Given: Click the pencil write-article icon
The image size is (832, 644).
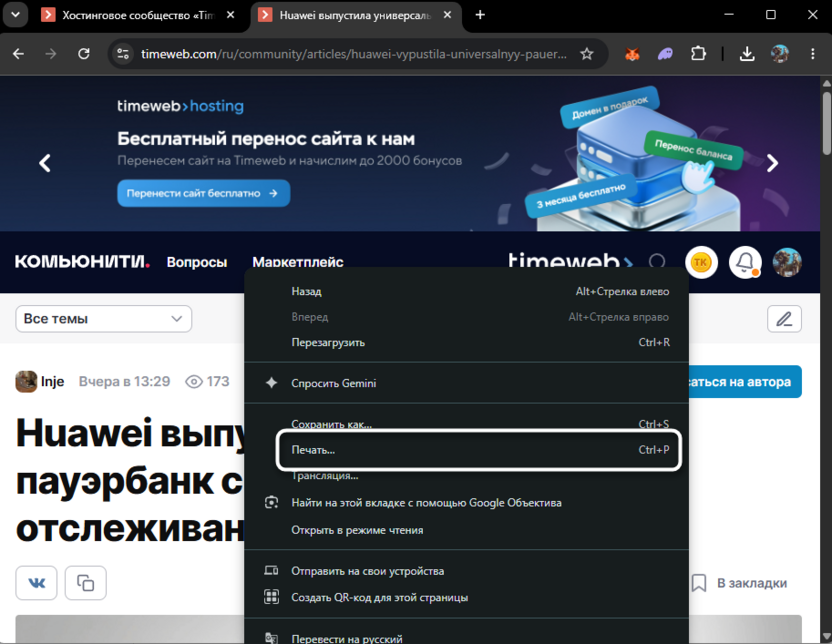Looking at the screenshot, I should (x=784, y=319).
